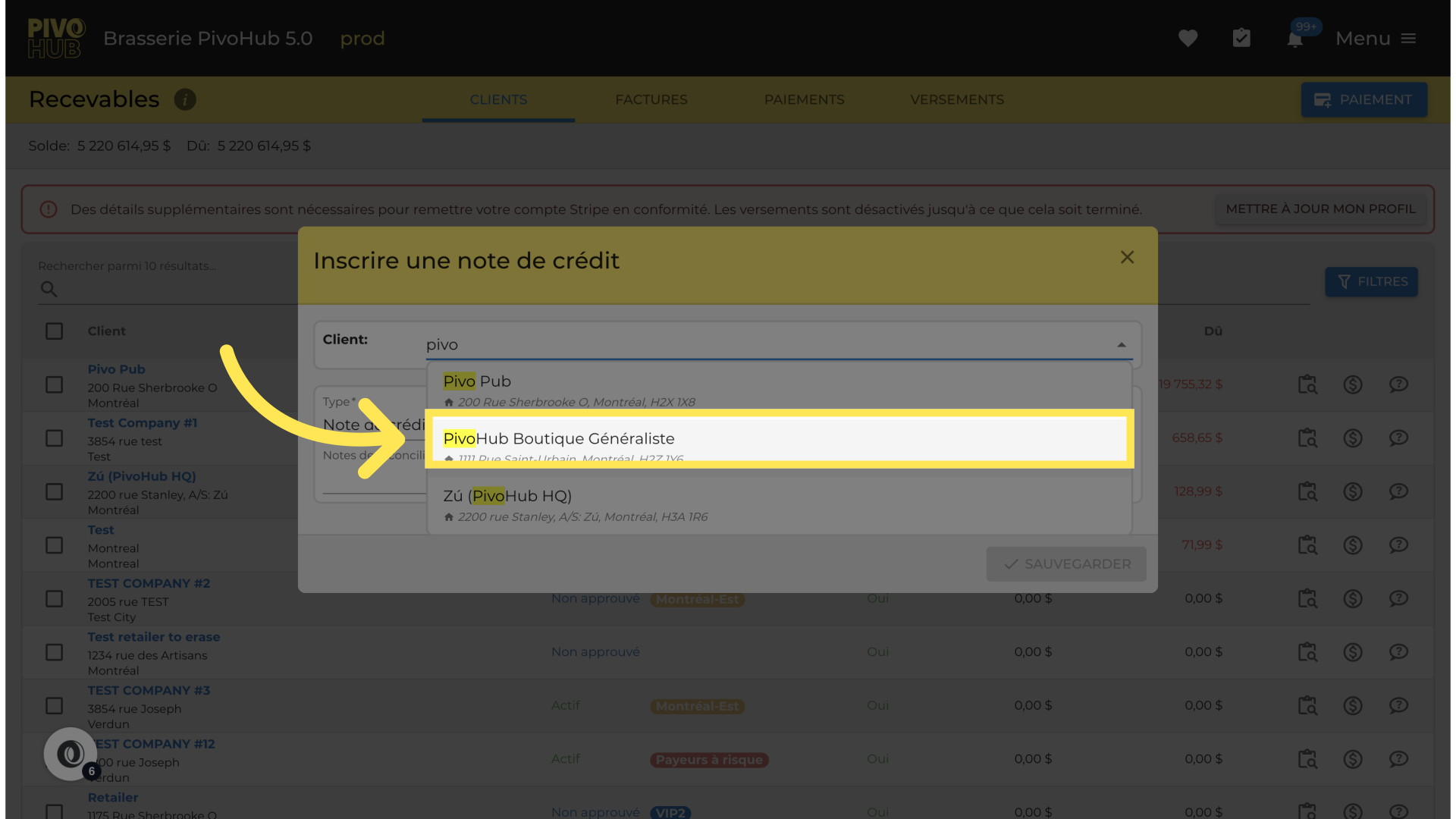Viewport: 1456px width, 819px height.
Task: Open the favorites heart icon
Action: pos(1188,39)
